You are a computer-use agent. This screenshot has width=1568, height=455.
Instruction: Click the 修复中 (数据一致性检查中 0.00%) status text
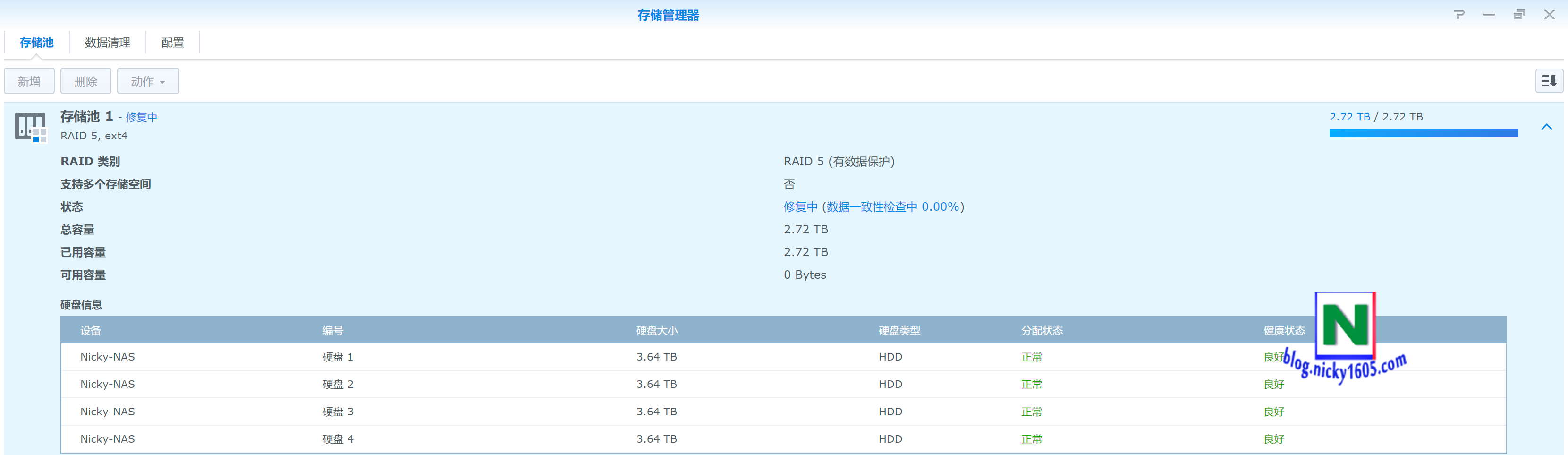pyautogui.click(x=874, y=207)
